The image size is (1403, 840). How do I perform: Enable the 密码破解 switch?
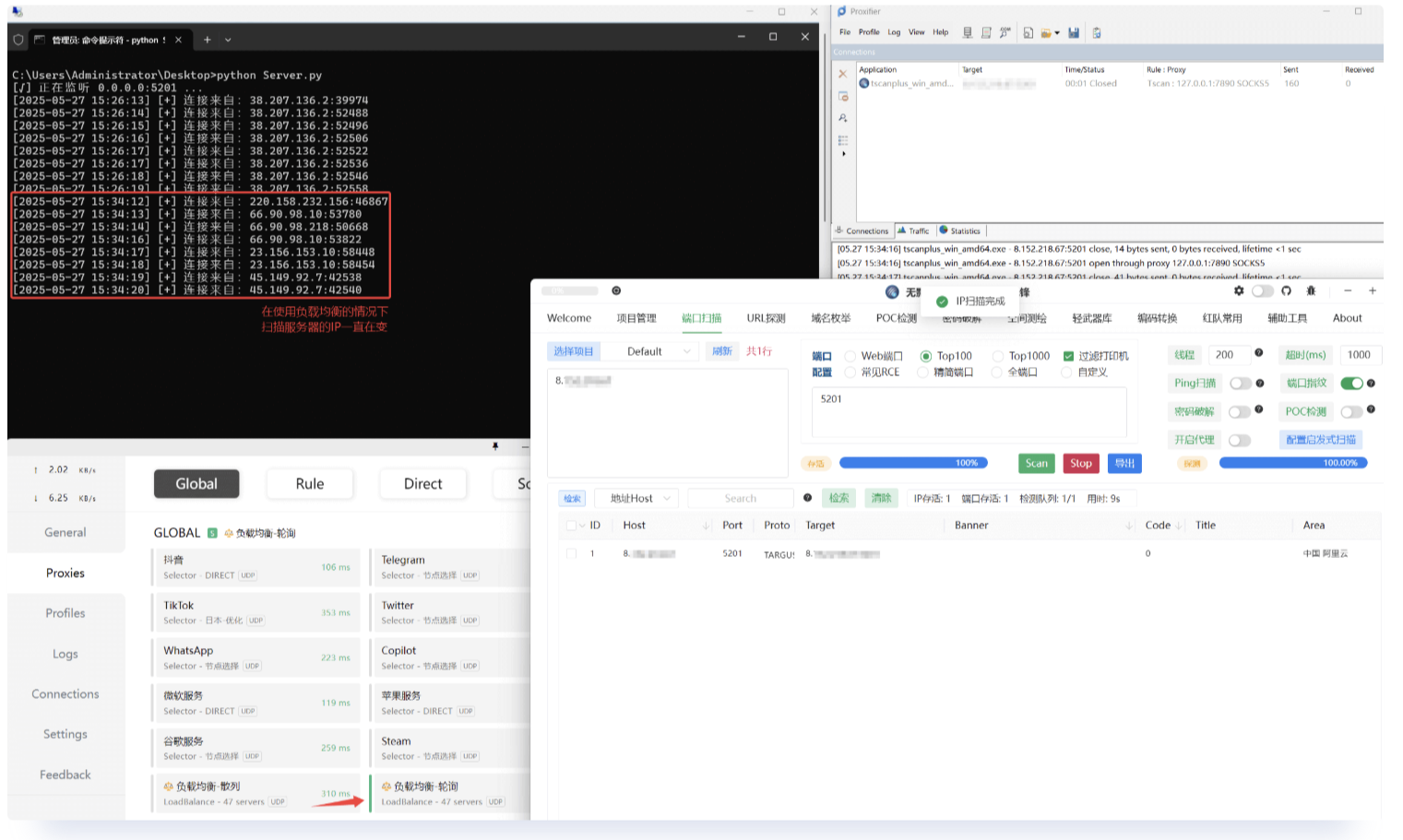coord(1240,412)
